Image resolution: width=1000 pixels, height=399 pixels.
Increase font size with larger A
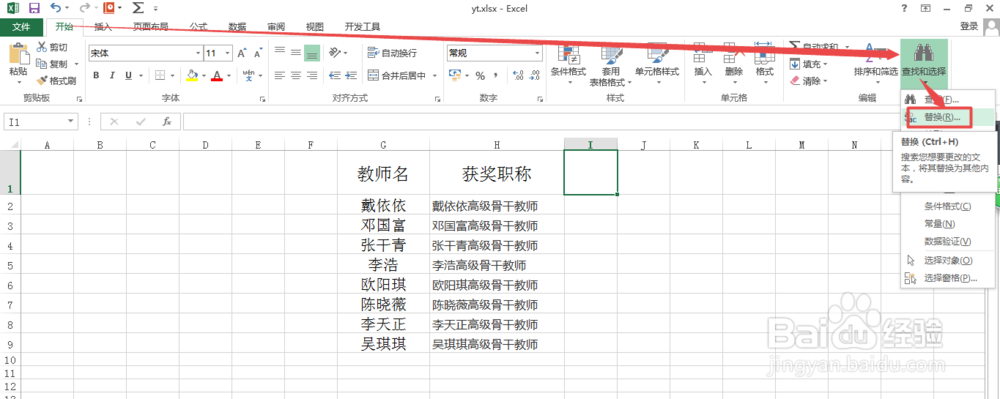click(x=242, y=53)
